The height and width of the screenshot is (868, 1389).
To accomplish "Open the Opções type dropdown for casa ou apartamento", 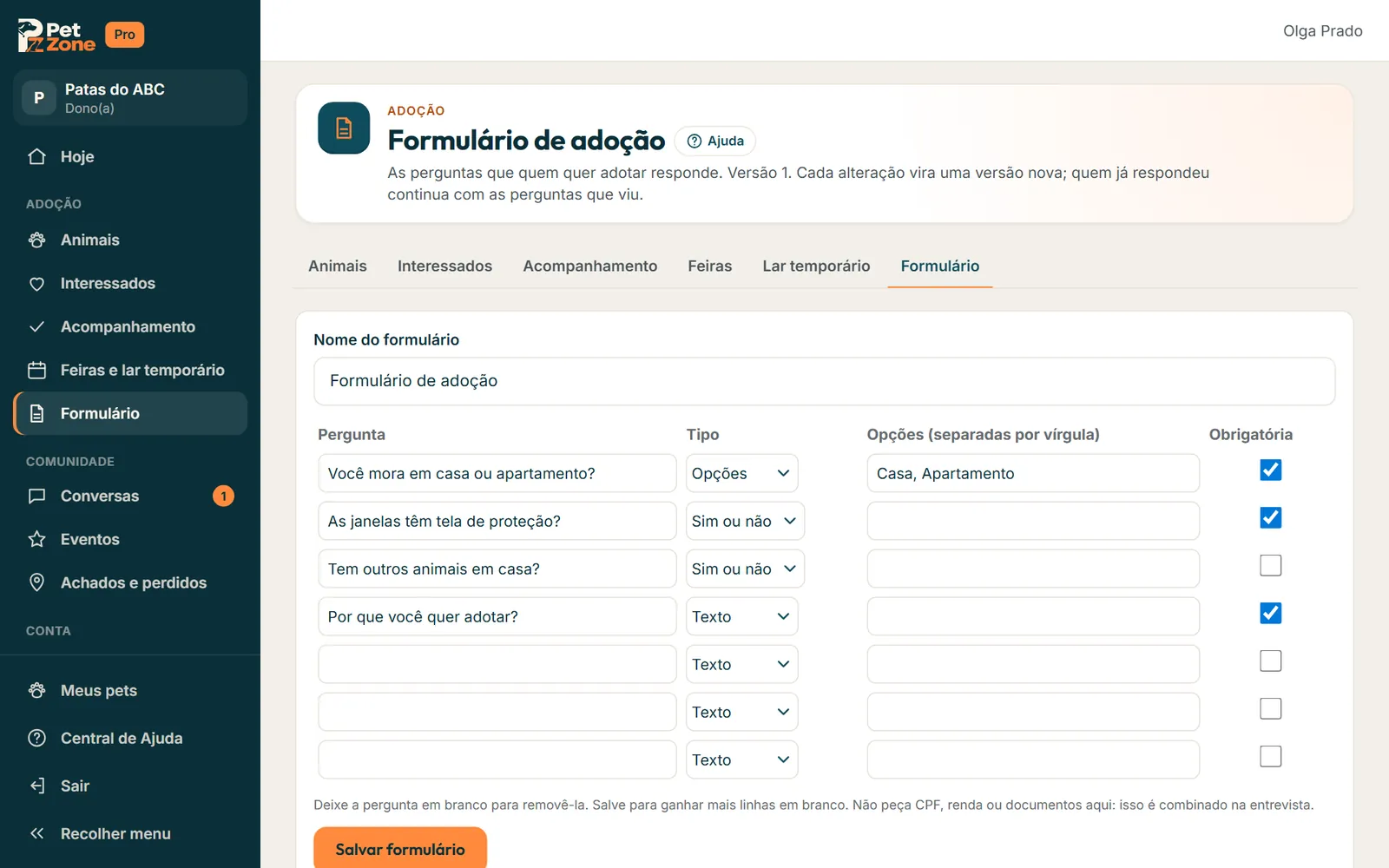I will pos(741,474).
